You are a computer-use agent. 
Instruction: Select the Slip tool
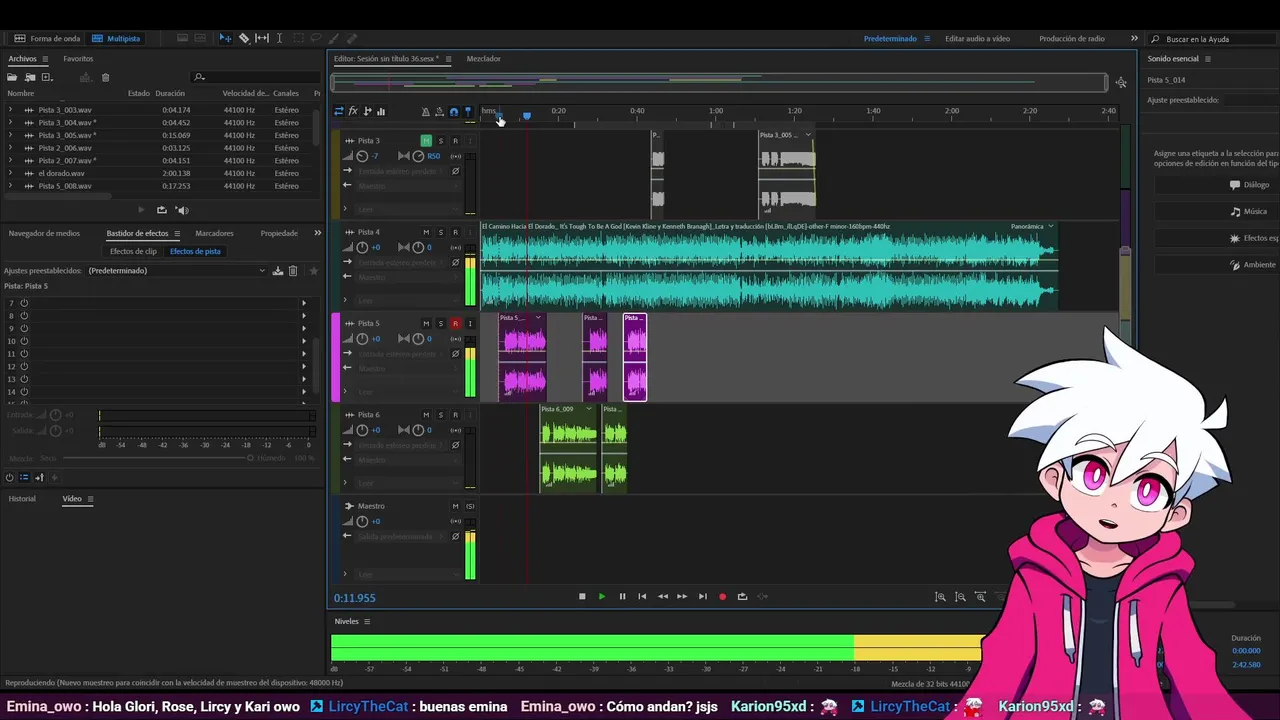tap(262, 38)
